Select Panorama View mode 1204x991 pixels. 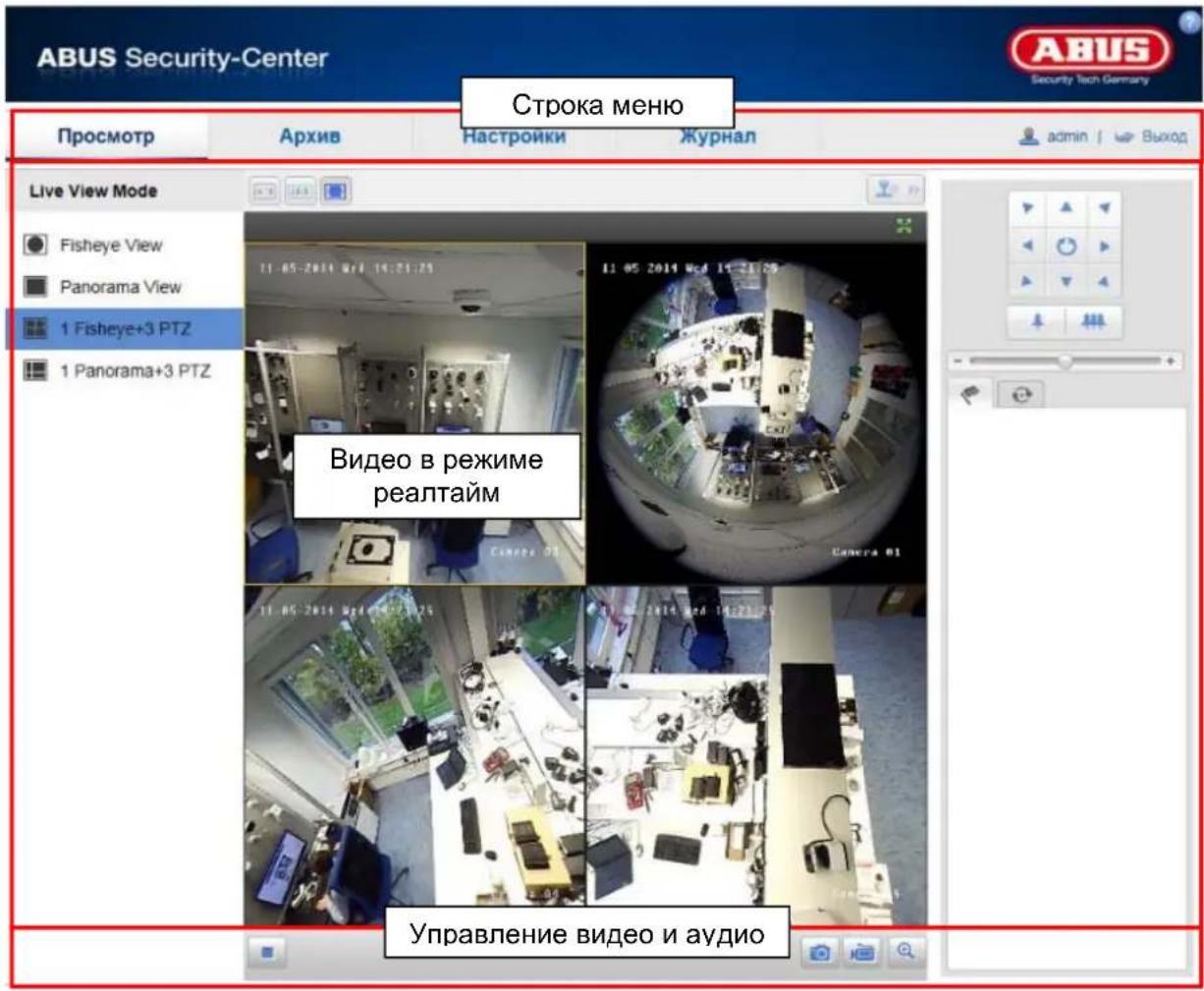point(120,287)
